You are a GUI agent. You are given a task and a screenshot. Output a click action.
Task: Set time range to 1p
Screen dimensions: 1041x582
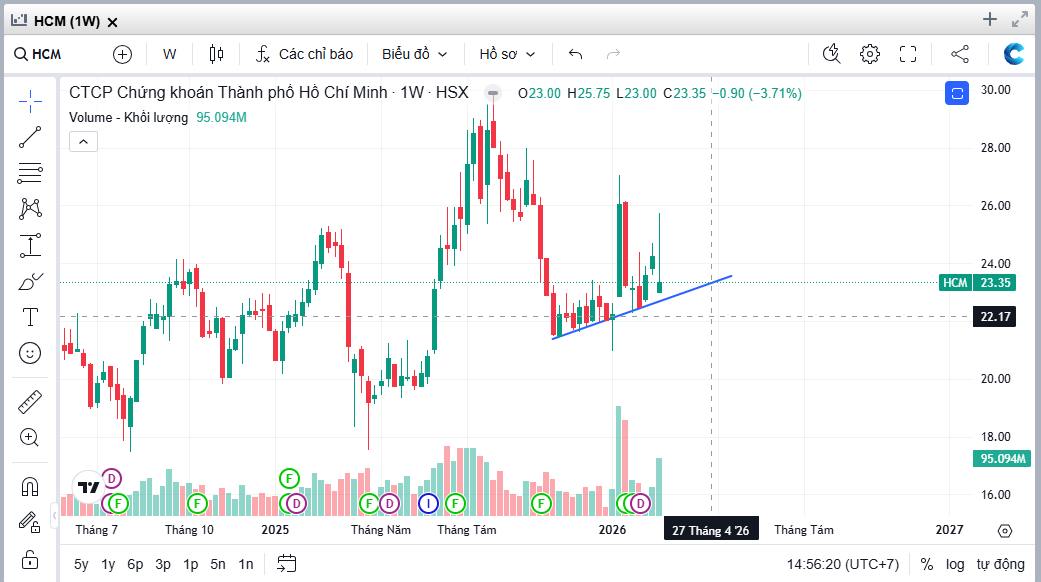click(x=191, y=564)
